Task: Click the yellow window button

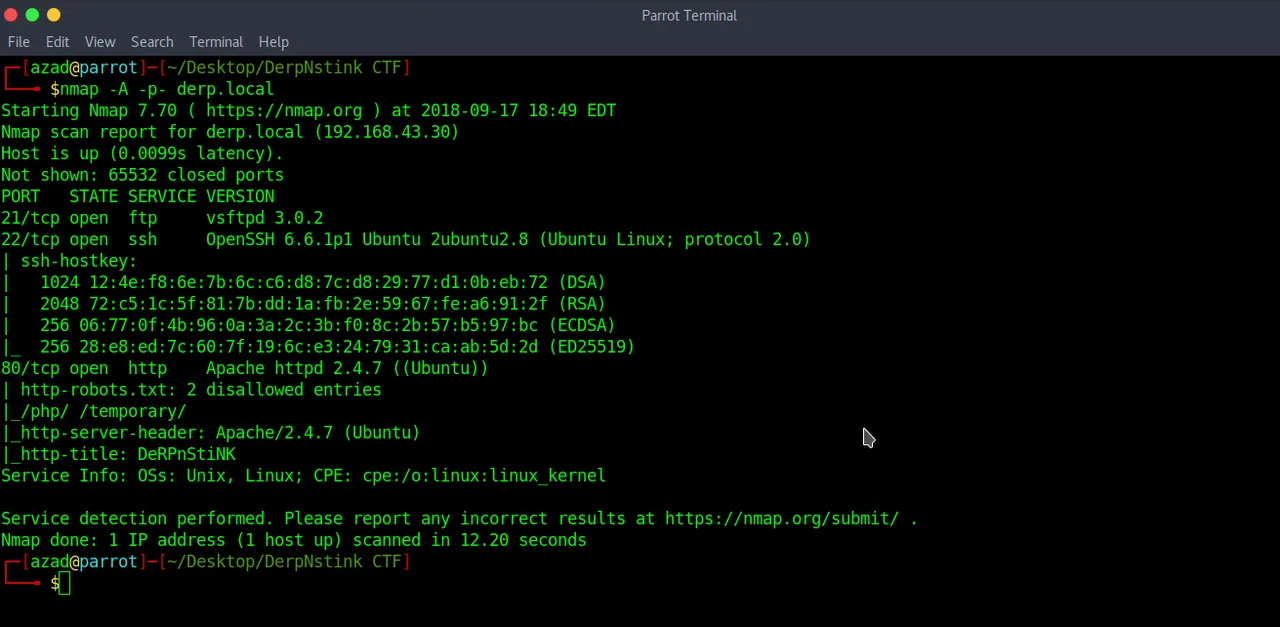Action: coord(54,15)
